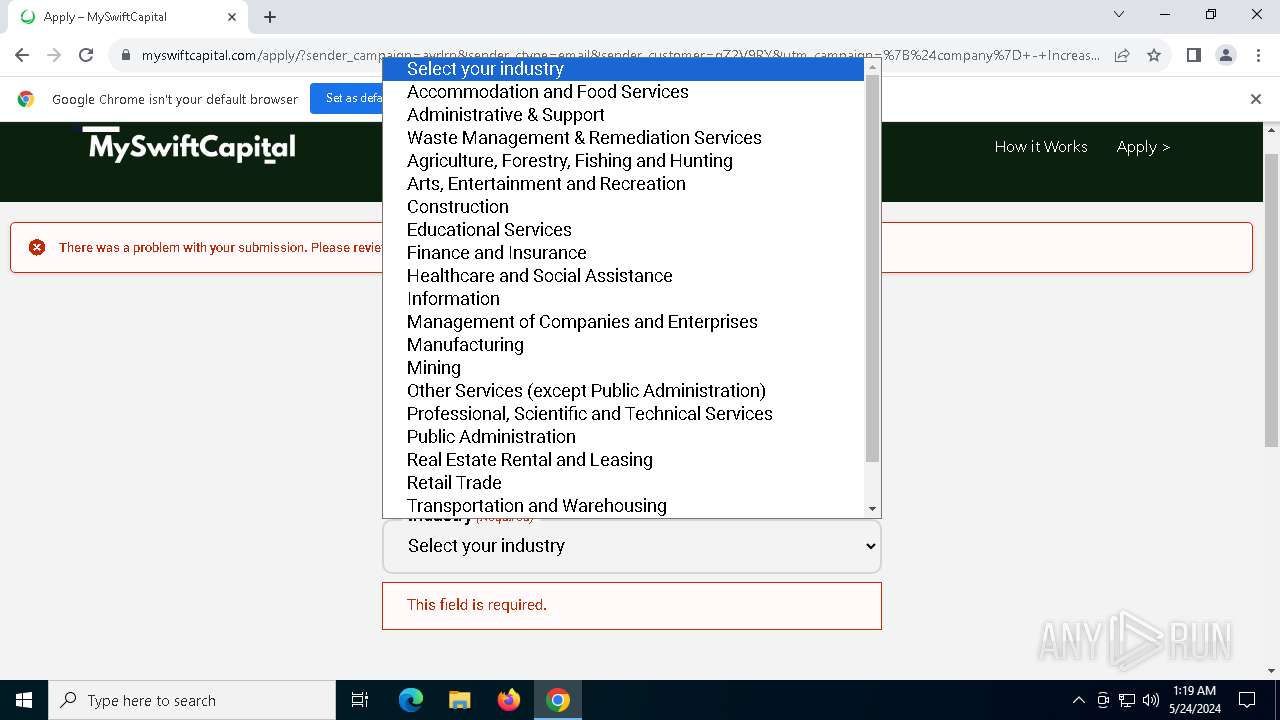
Task: Click the Chrome taskbar icon
Action: point(558,700)
